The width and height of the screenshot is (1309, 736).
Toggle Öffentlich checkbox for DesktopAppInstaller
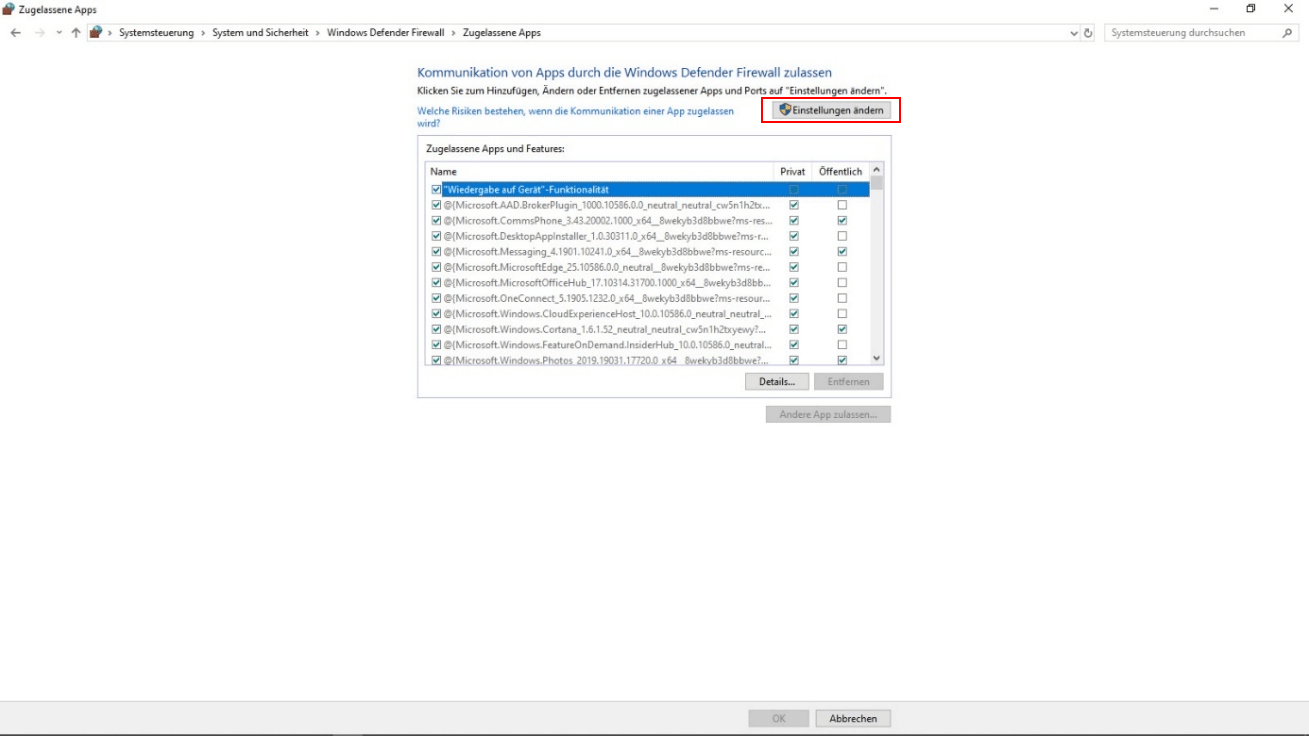[842, 236]
